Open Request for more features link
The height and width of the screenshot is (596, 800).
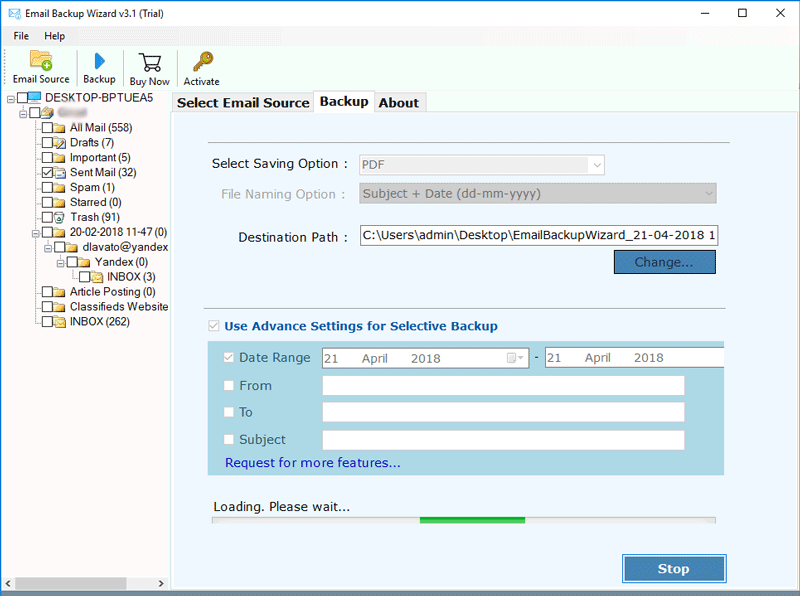(313, 462)
